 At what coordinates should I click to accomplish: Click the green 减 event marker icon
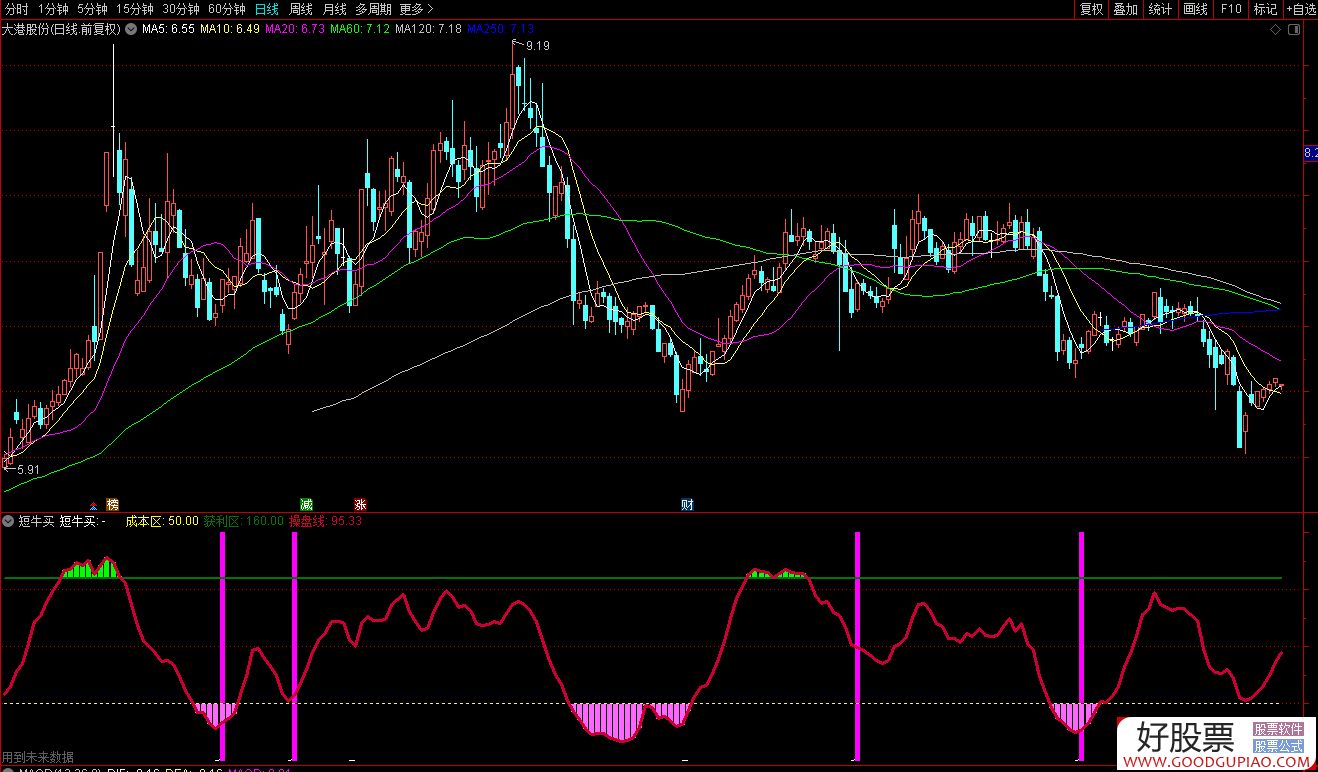[307, 504]
